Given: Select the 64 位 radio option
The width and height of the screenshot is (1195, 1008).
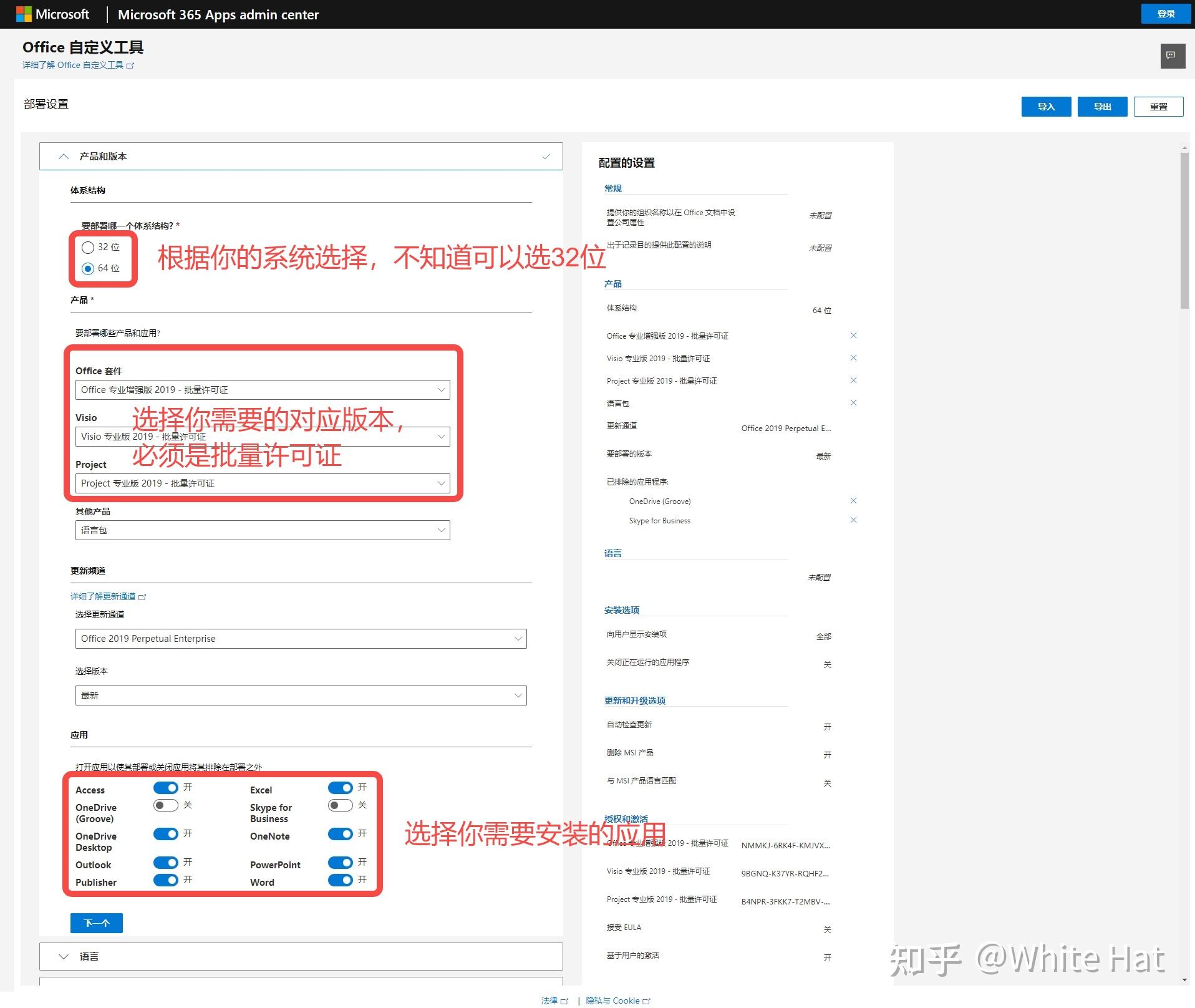Looking at the screenshot, I should point(88,269).
